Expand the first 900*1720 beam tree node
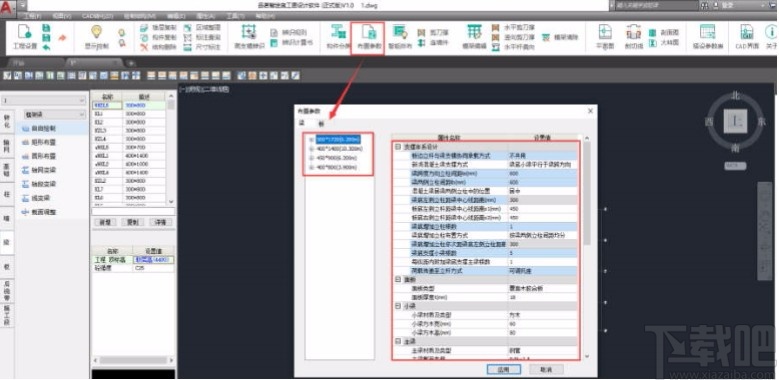The image size is (779, 380). (312, 139)
